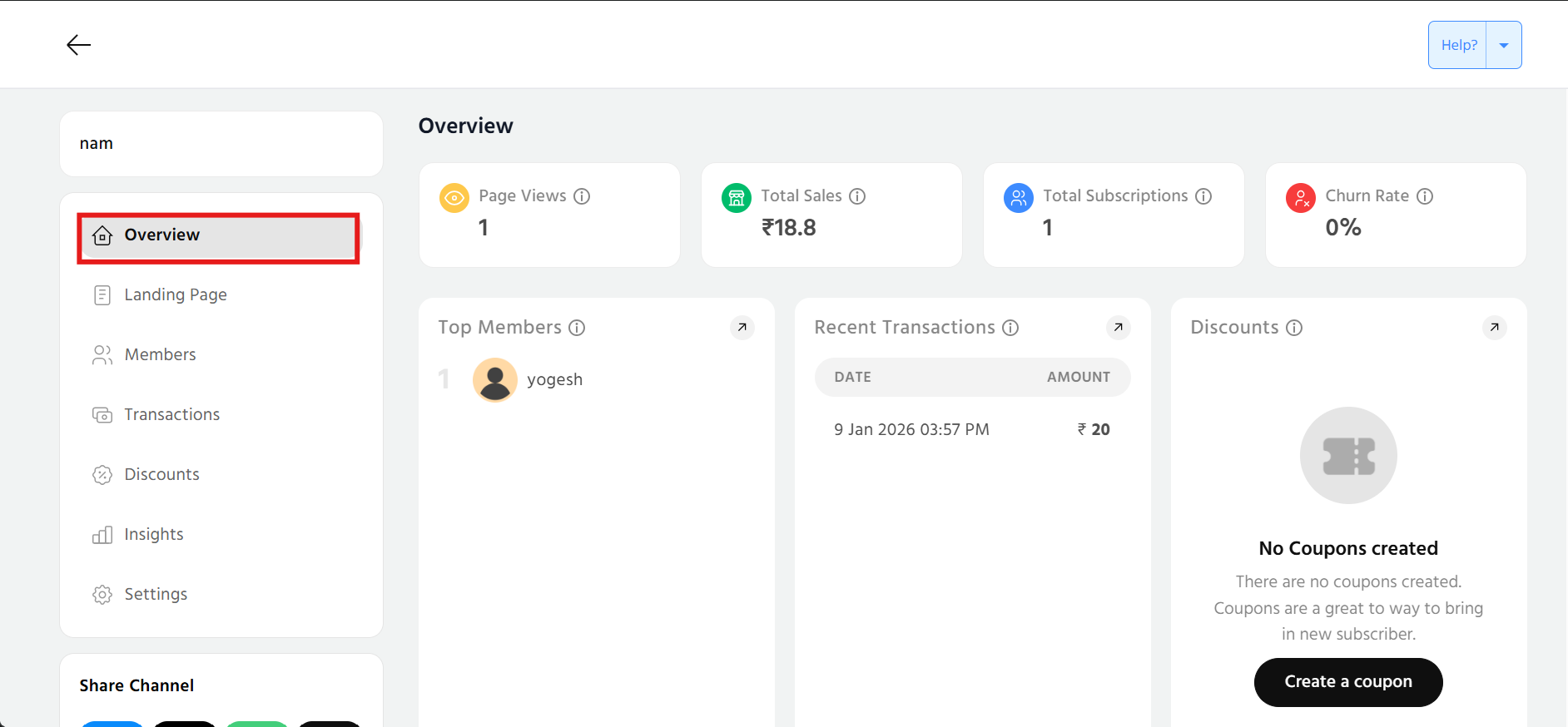The image size is (1568, 727).
Task: Go to Landing Page in sidebar
Action: click(176, 295)
